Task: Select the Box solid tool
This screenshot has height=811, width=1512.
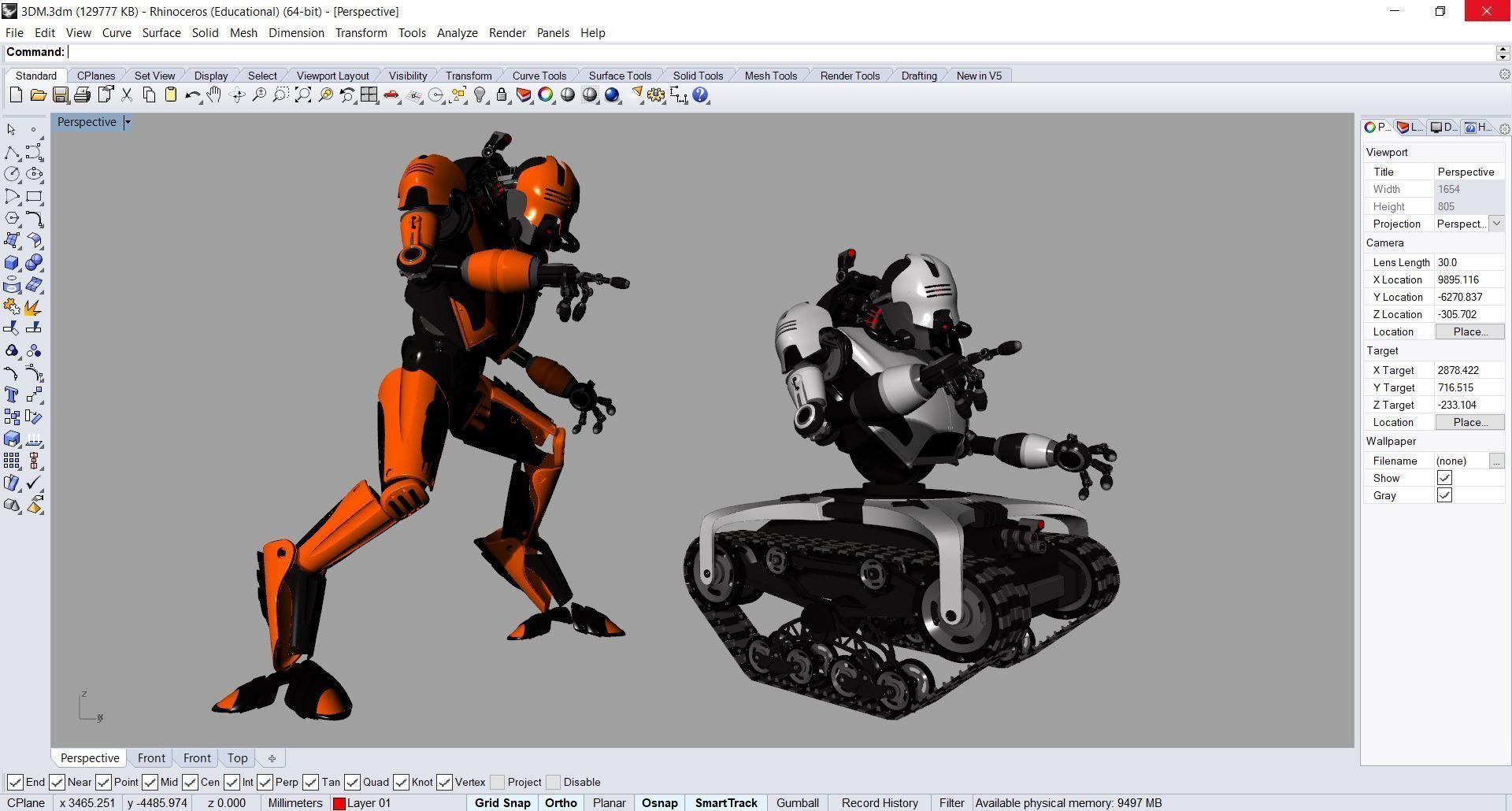Action: pos(12,262)
